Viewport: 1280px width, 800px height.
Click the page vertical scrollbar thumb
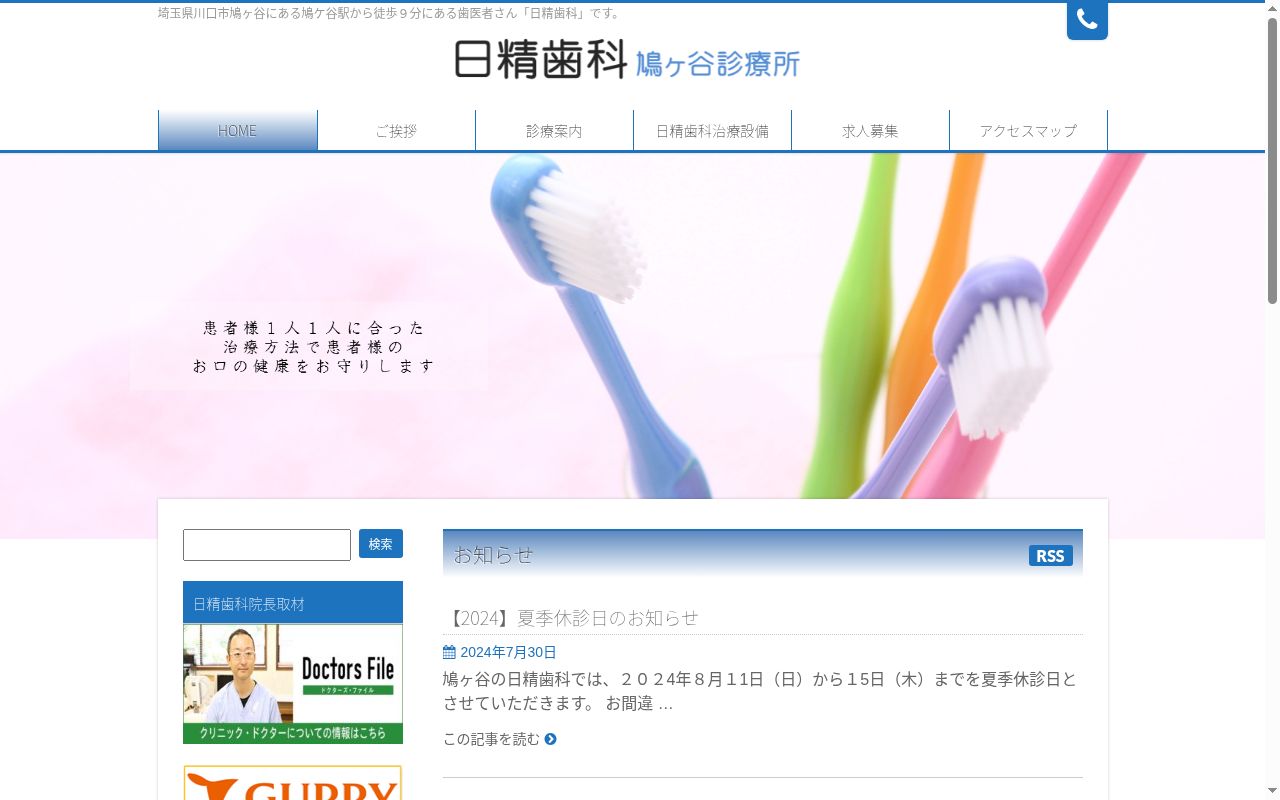point(1272,160)
